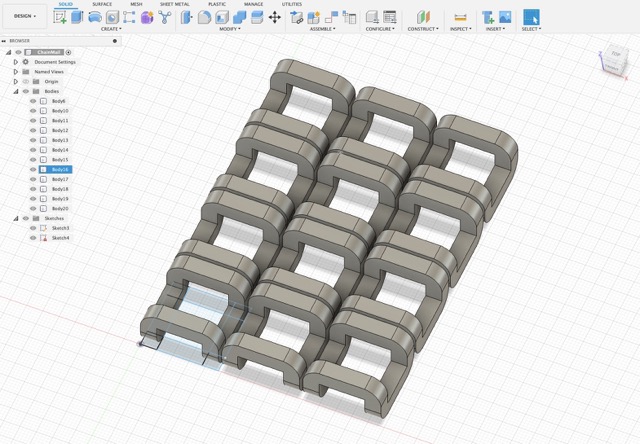
Task: Select the Extrude tool
Action: pyautogui.click(x=78, y=17)
